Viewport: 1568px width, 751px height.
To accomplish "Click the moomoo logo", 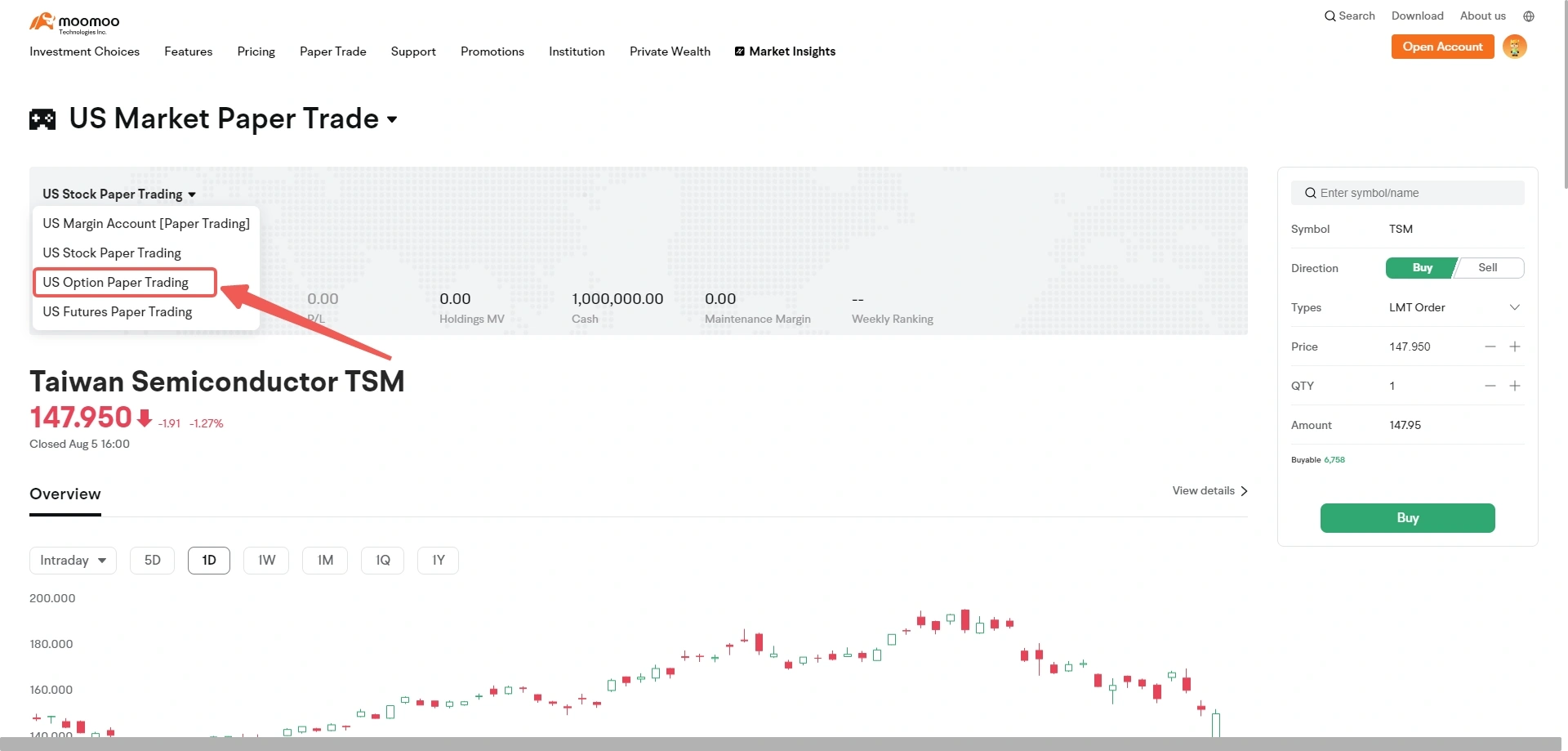I will [x=74, y=23].
